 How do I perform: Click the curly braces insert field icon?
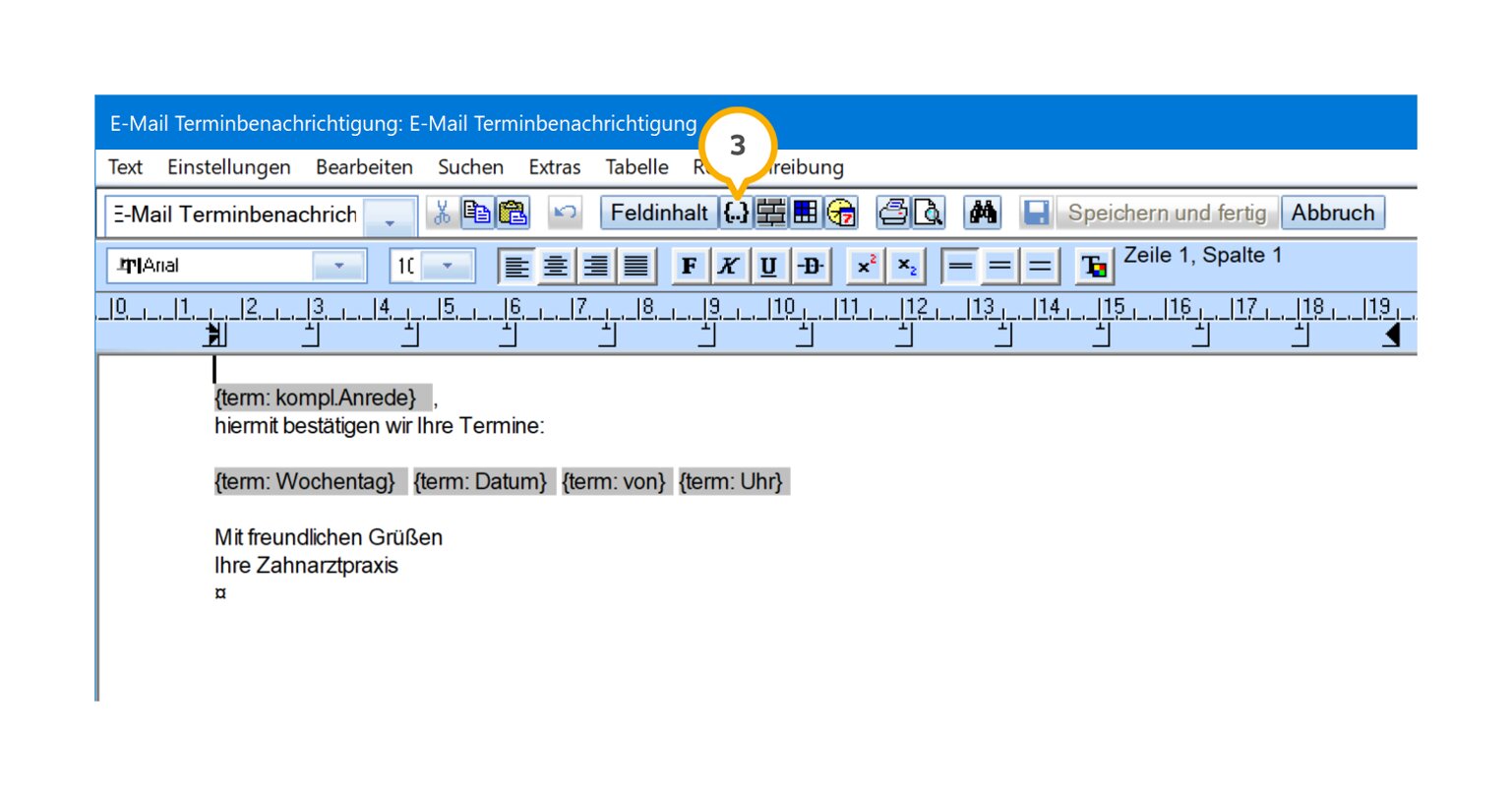tap(737, 213)
